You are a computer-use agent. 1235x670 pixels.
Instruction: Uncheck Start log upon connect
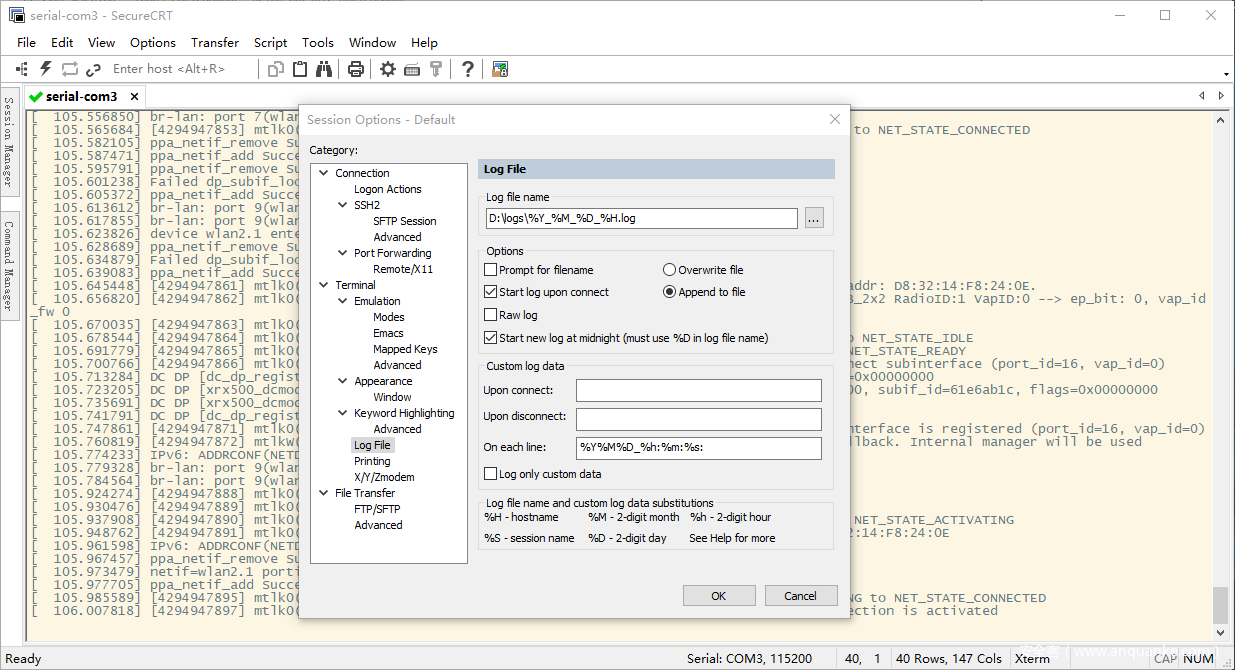tap(491, 292)
